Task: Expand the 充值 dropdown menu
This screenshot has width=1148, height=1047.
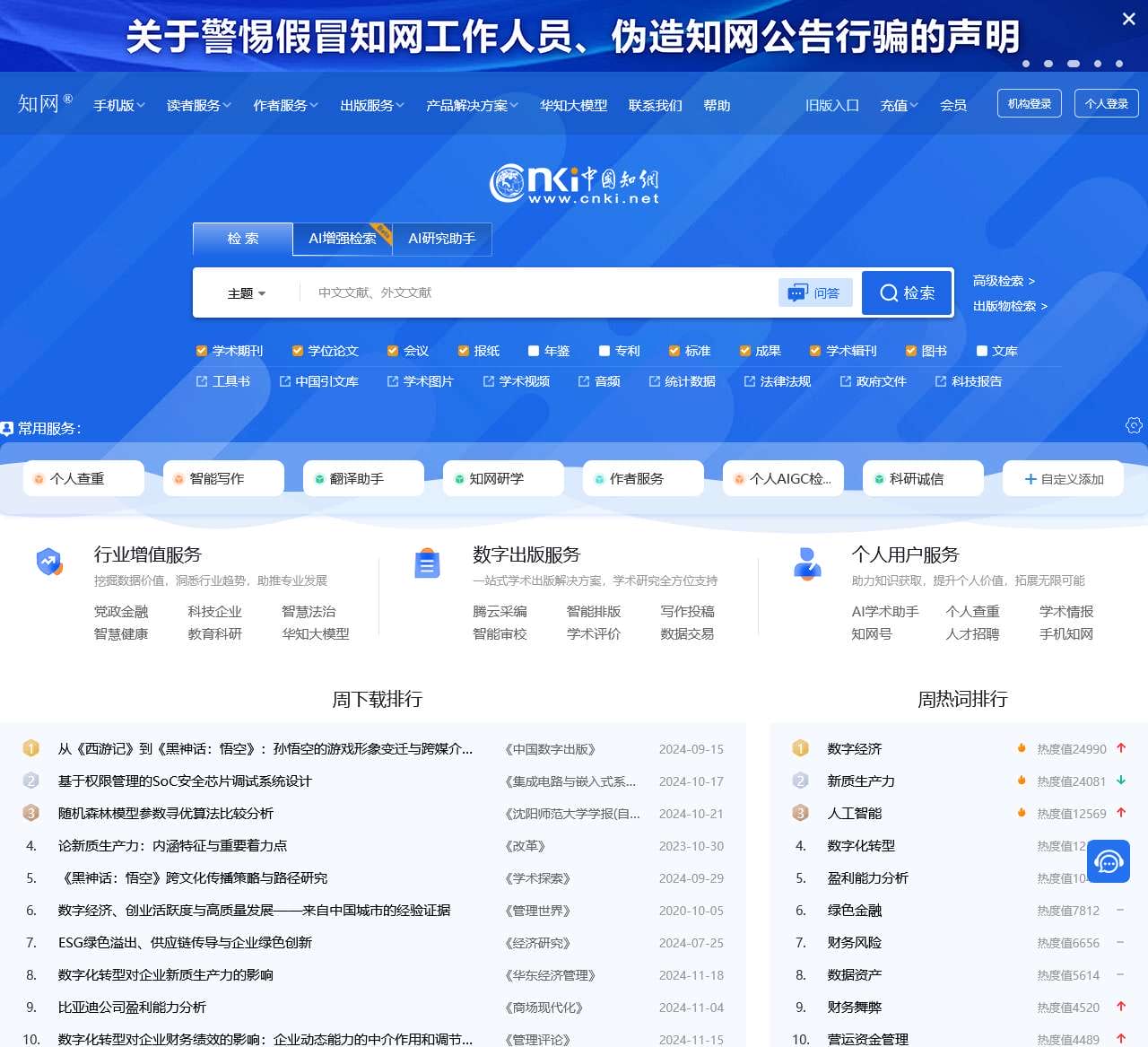Action: tap(899, 105)
